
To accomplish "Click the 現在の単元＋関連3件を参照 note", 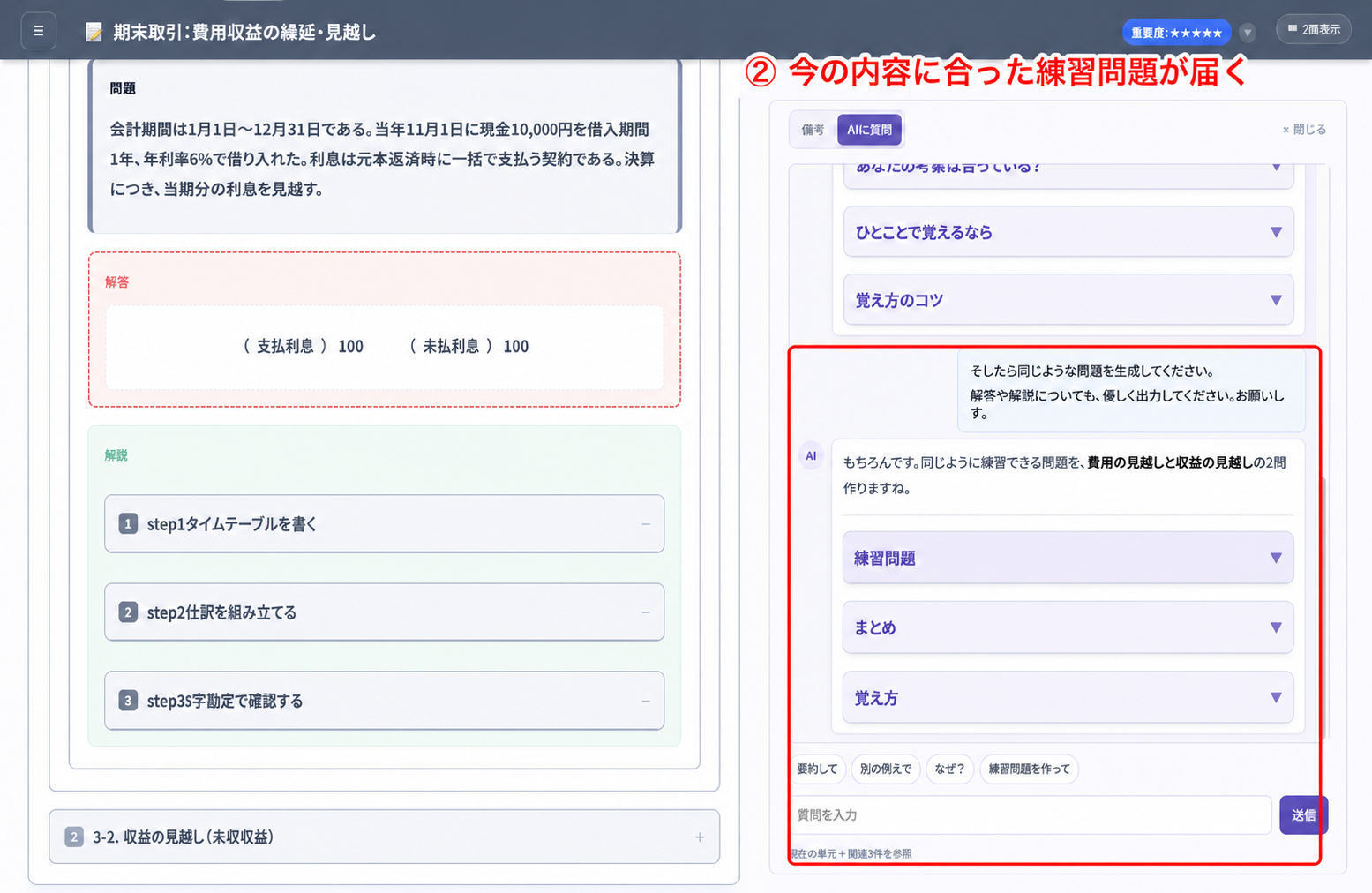I will click(851, 853).
